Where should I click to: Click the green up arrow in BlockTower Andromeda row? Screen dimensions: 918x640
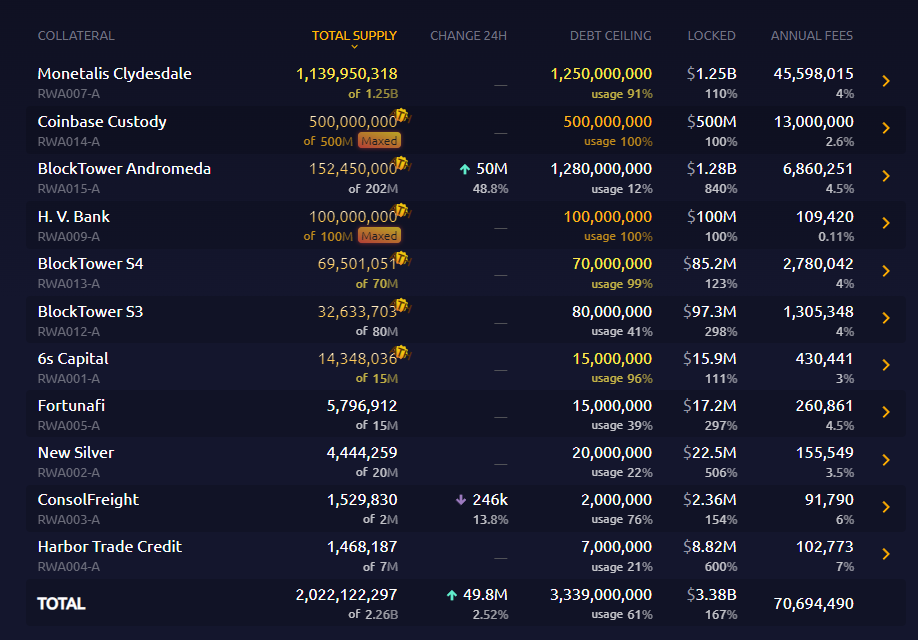click(465, 170)
